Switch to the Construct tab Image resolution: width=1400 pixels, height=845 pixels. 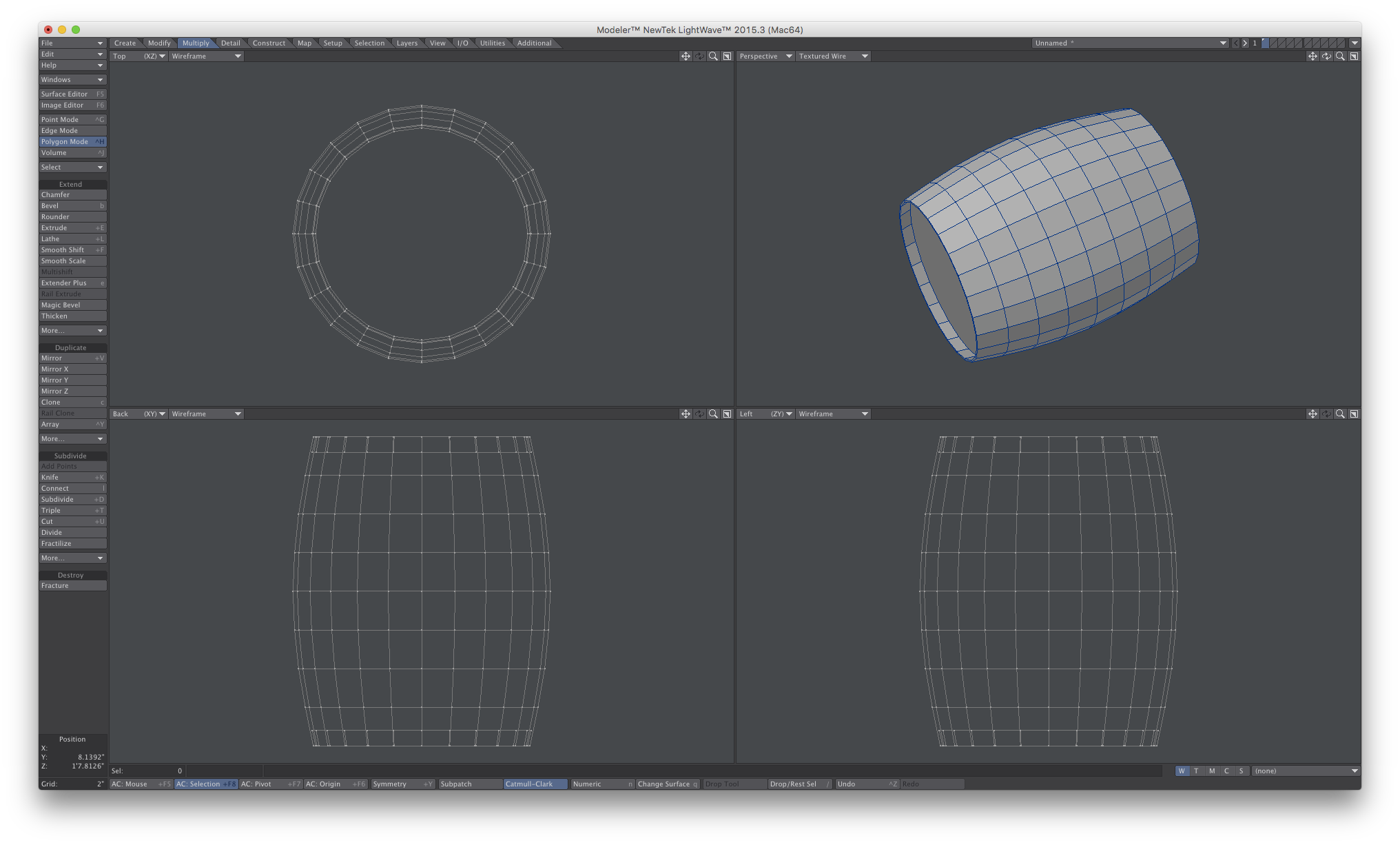click(x=269, y=43)
